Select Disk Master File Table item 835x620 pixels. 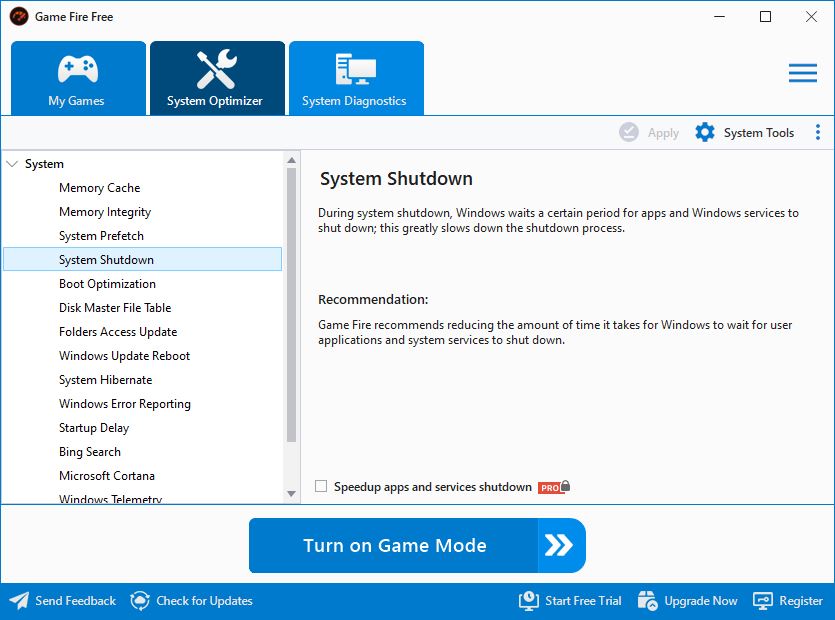115,308
